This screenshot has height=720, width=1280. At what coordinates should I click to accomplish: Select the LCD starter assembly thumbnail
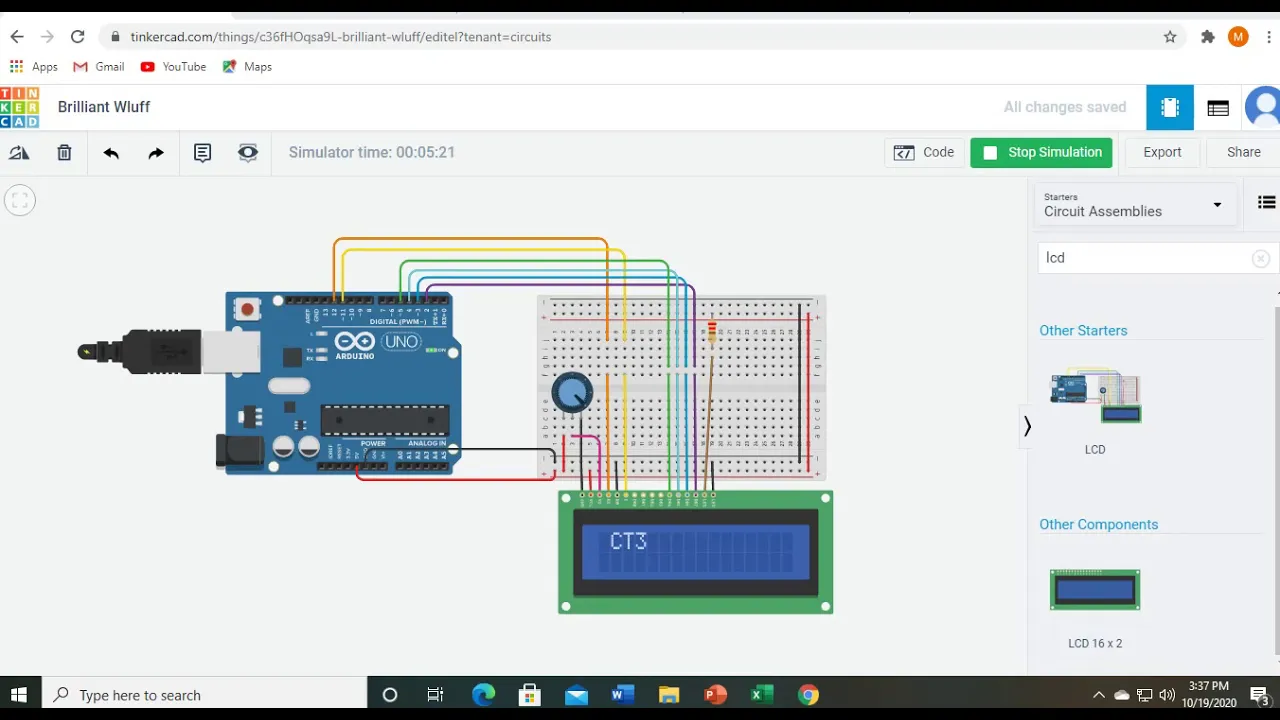1095,397
